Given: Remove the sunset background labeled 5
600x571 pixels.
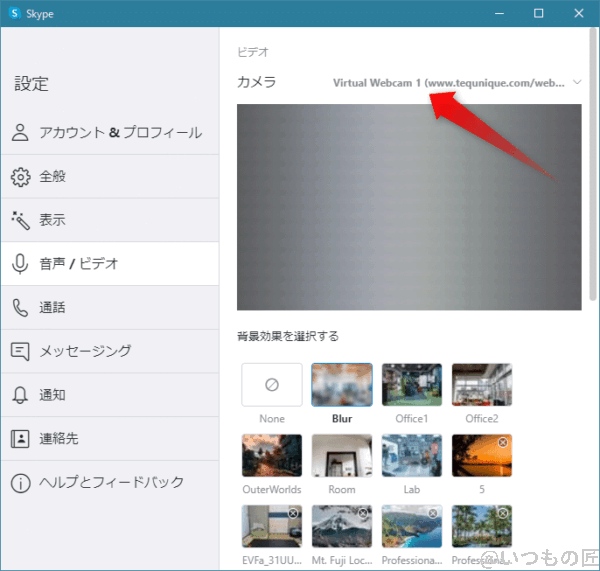Looking at the screenshot, I should pos(503,442).
